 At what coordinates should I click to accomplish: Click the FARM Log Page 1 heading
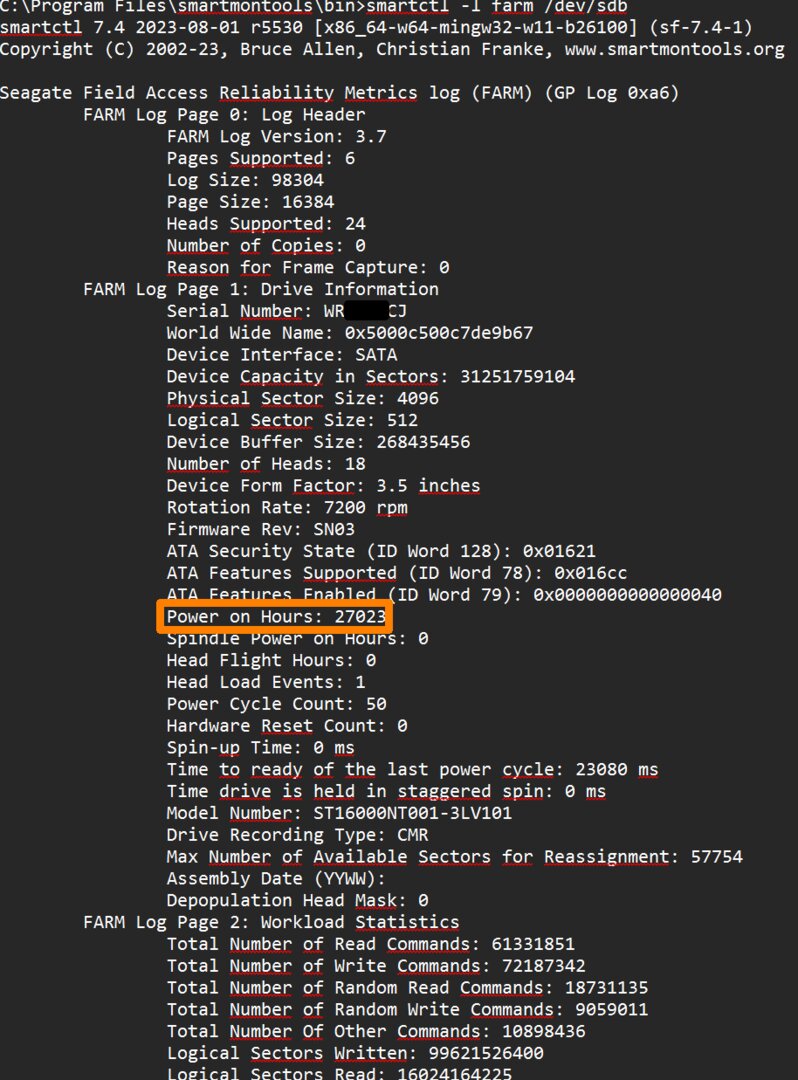pos(260,289)
